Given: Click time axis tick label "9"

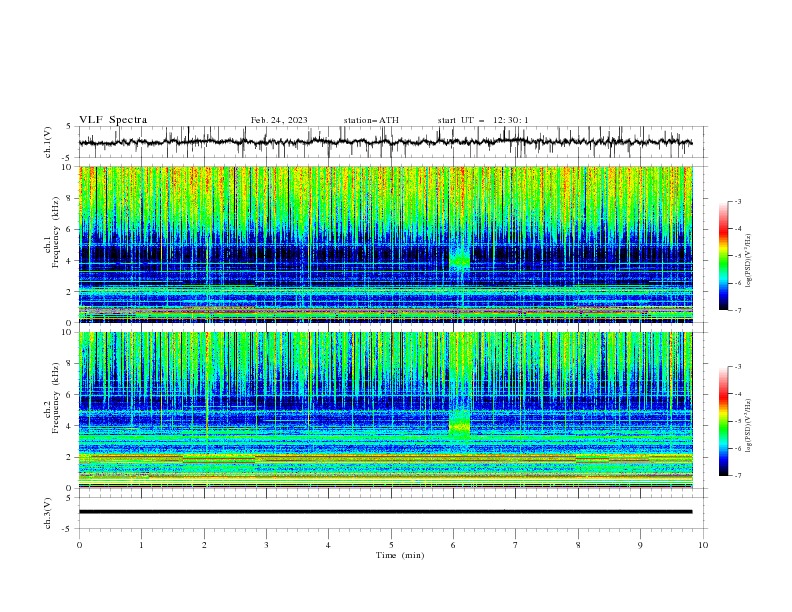Looking at the screenshot, I should (640, 545).
